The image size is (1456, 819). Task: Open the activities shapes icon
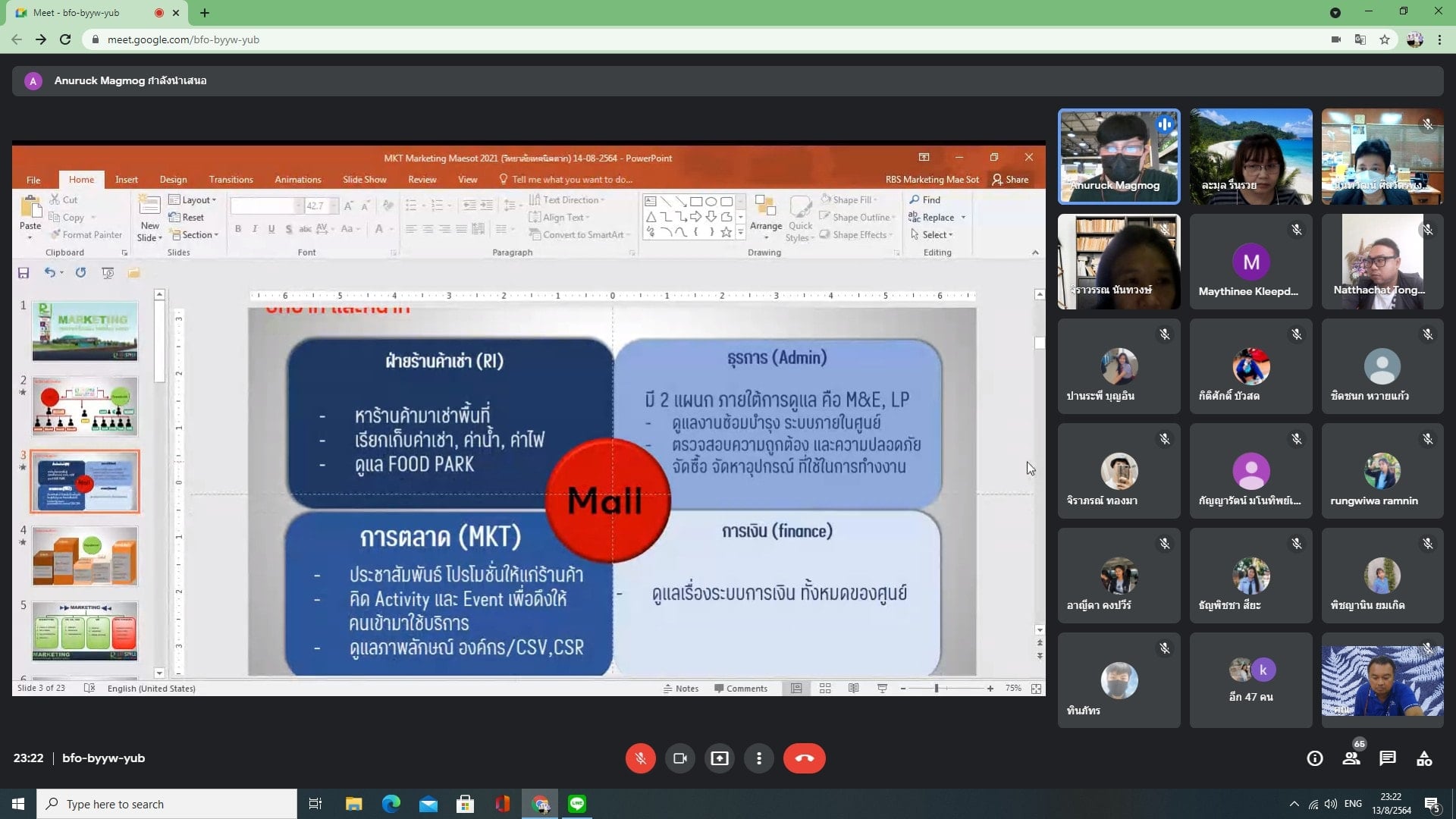tap(1423, 758)
